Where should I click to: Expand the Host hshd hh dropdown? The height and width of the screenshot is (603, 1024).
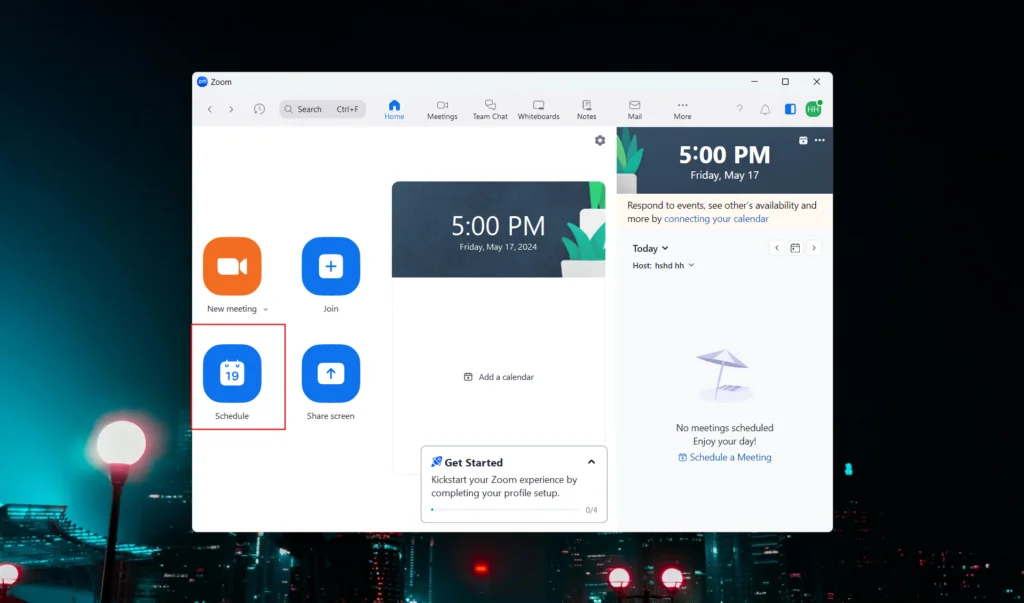663,266
